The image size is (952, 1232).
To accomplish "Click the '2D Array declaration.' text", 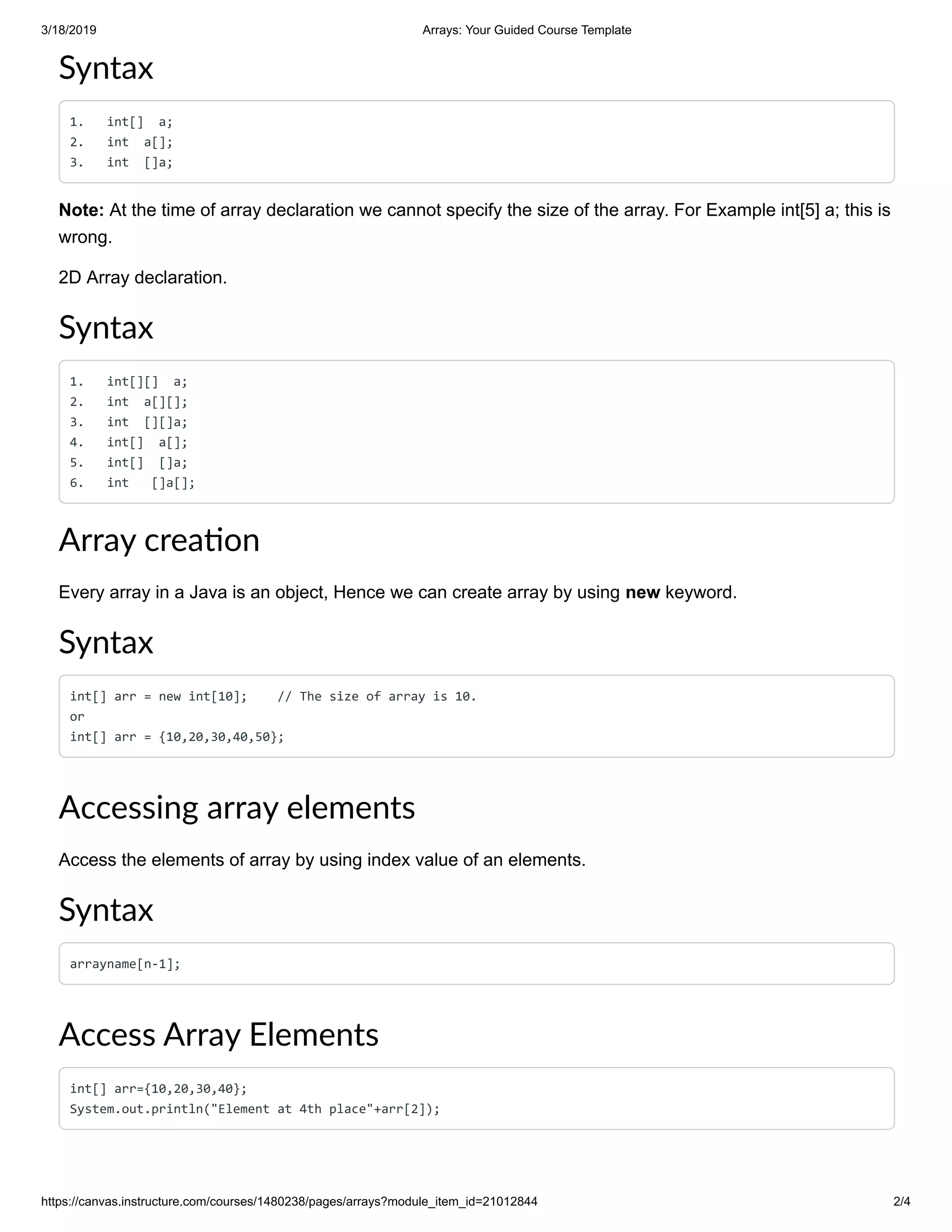I will (x=143, y=278).
